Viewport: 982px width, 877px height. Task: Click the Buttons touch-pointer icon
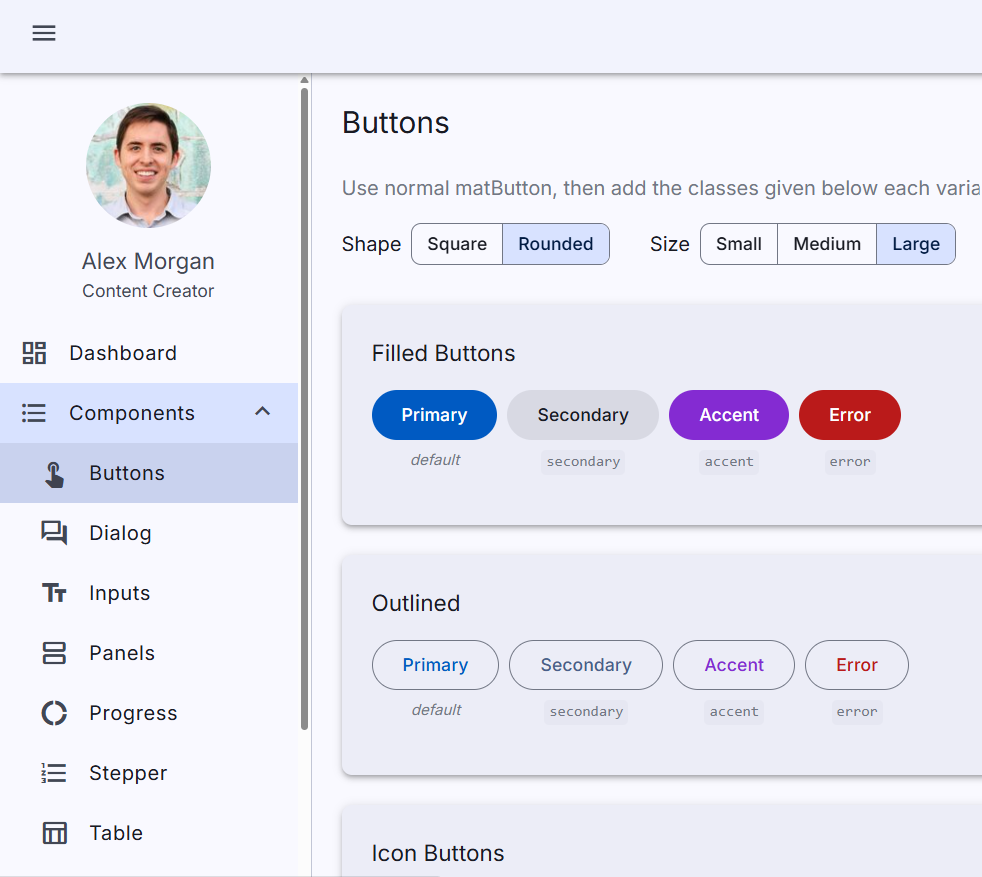coord(54,474)
